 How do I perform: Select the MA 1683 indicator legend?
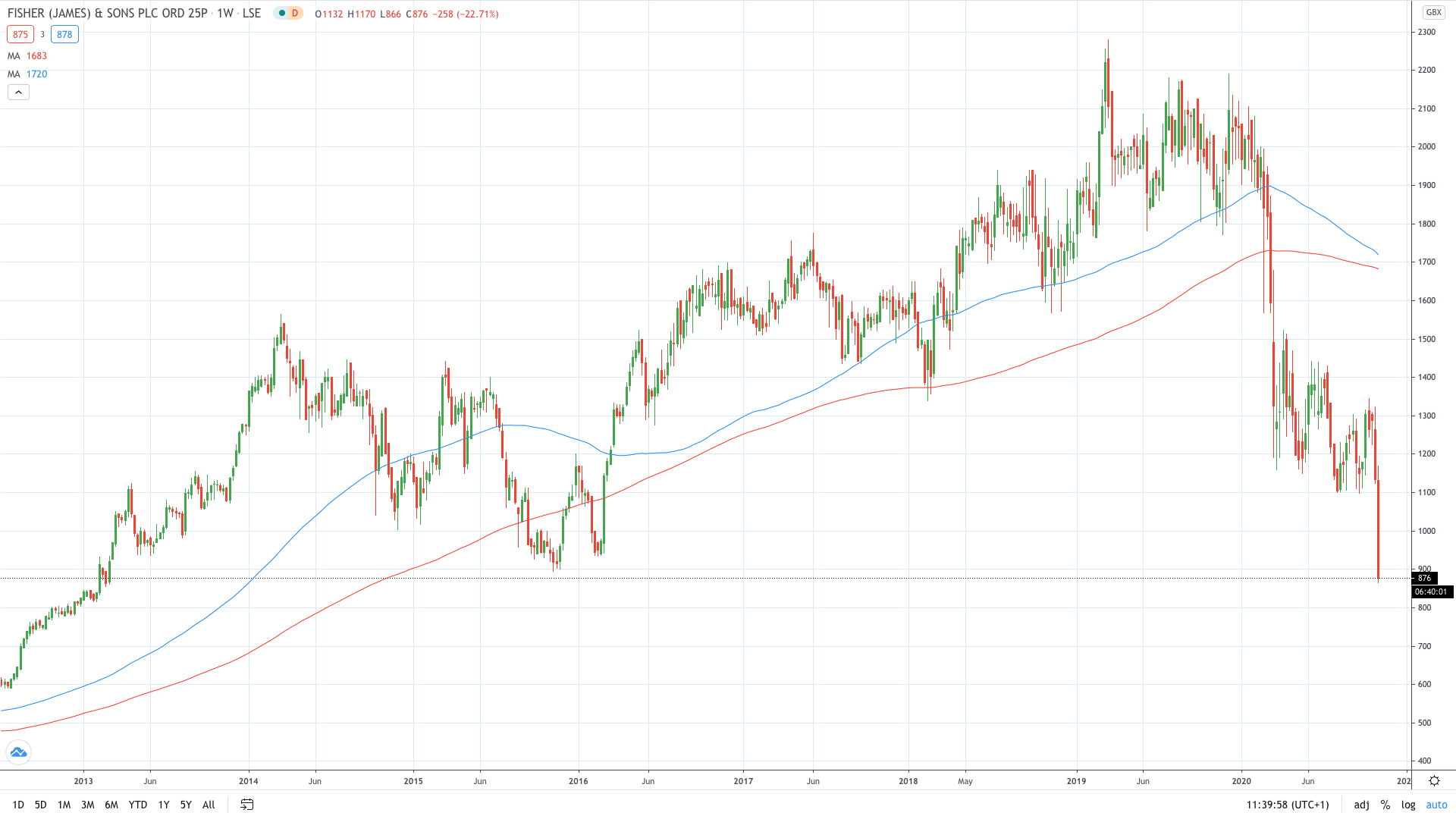(27, 56)
